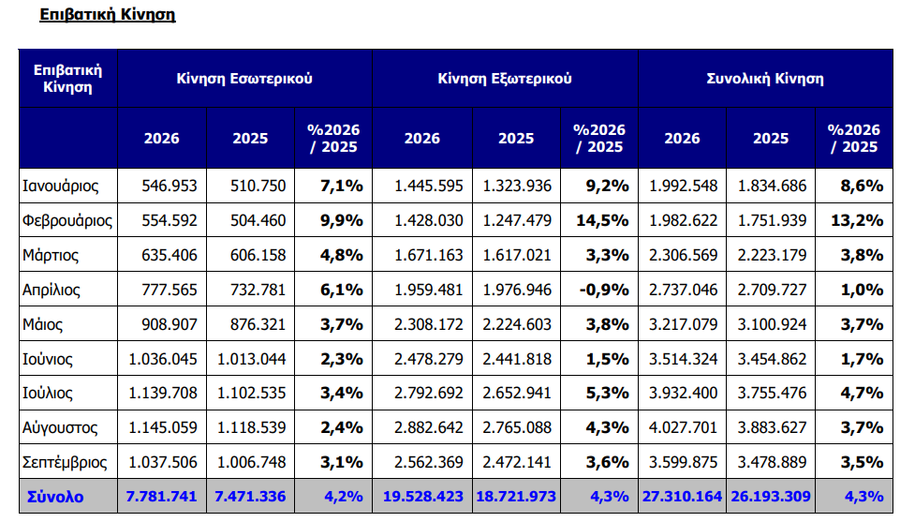Click the Επιβατική Κίνηση underlined heading
900x522 pixels.
tap(107, 14)
